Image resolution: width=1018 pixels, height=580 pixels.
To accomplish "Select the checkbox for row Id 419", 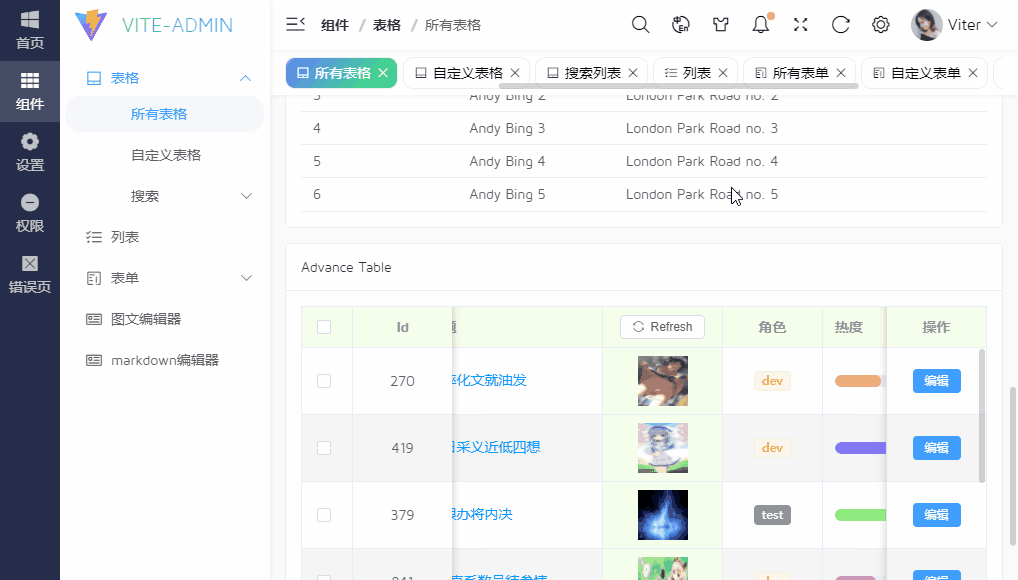I will 326,447.
